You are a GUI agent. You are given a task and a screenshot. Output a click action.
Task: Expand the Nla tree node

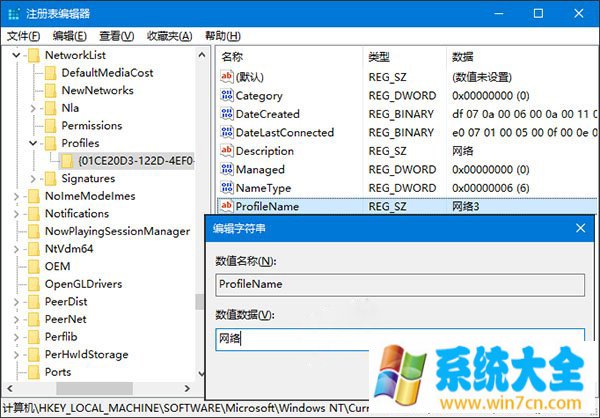pos(33,108)
